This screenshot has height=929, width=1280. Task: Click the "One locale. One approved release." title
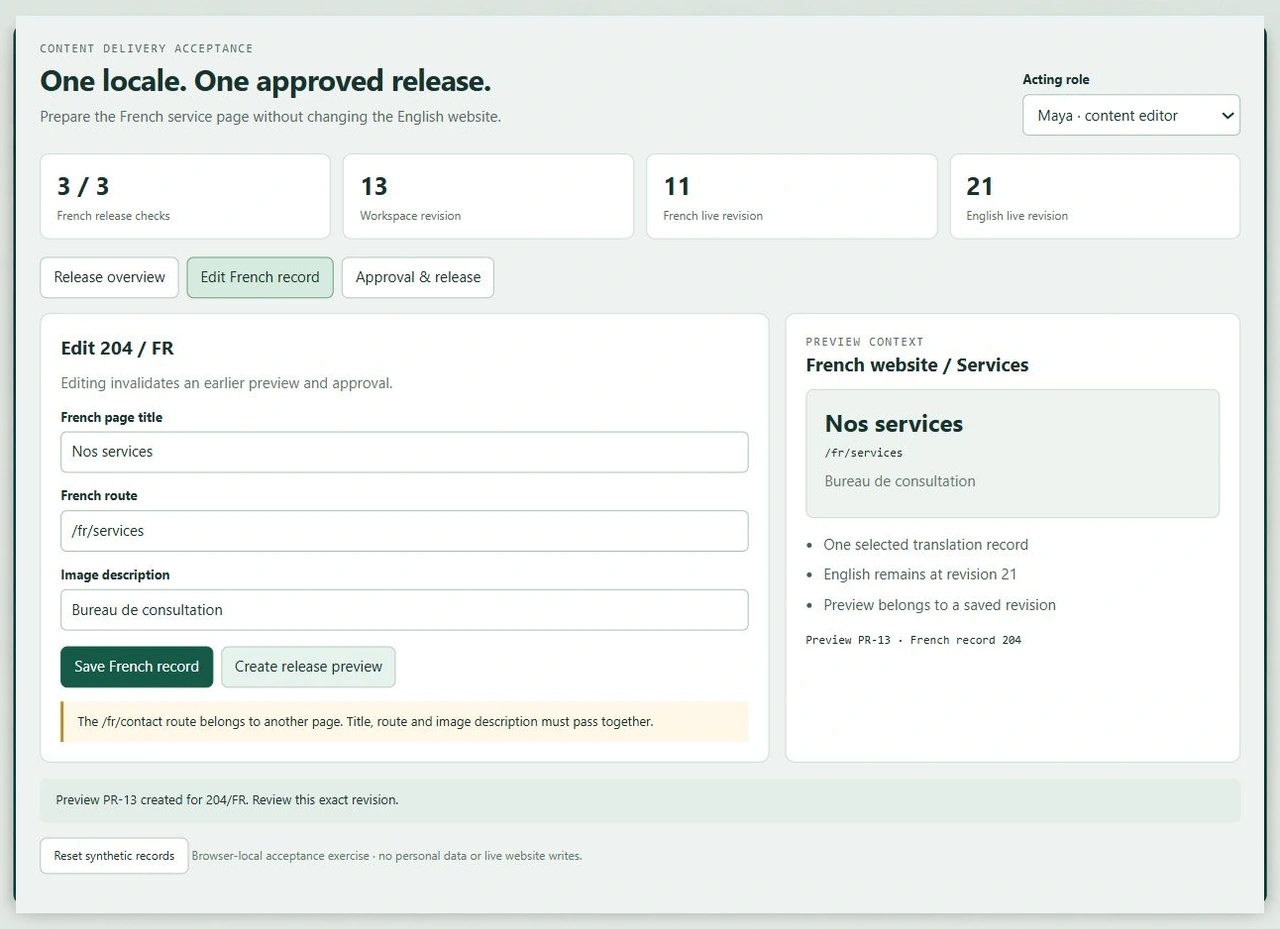265,81
